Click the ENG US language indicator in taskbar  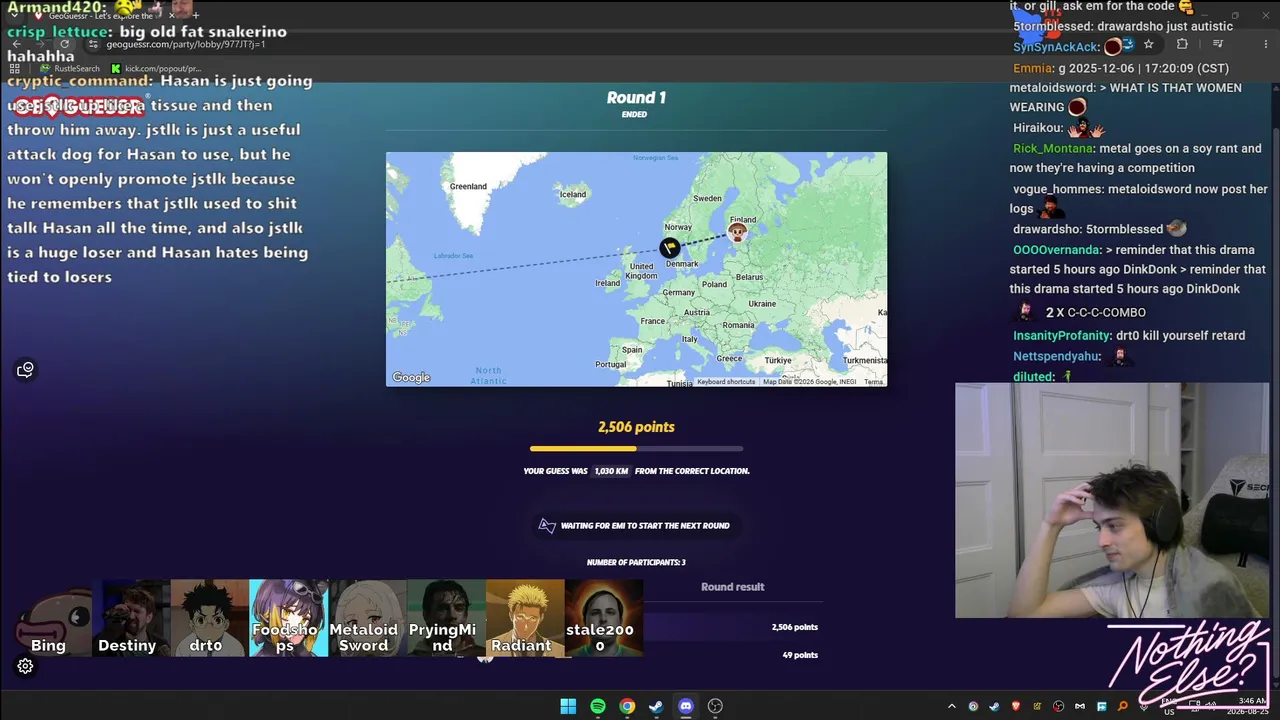pos(1169,706)
